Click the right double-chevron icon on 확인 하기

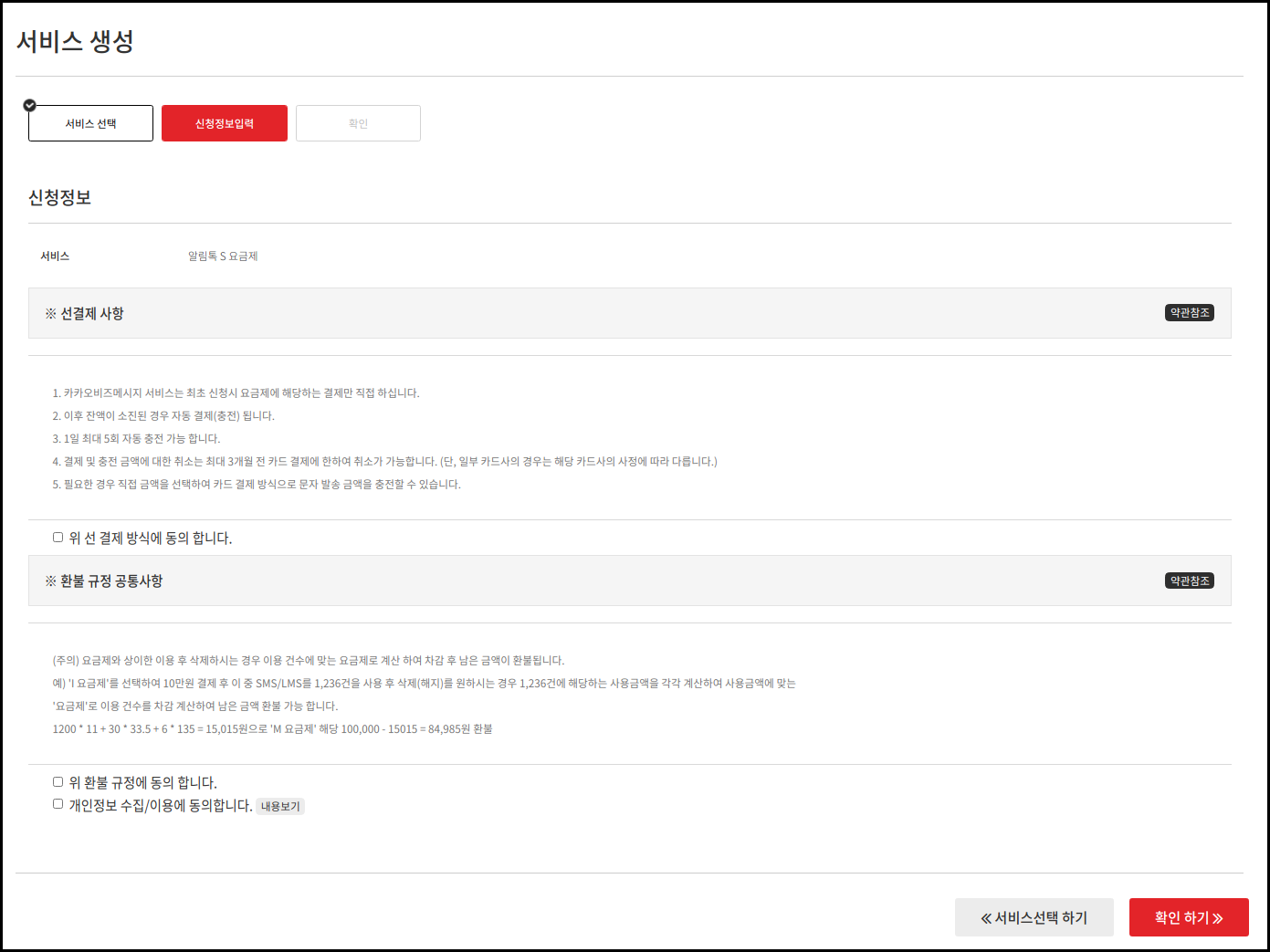point(1218,918)
